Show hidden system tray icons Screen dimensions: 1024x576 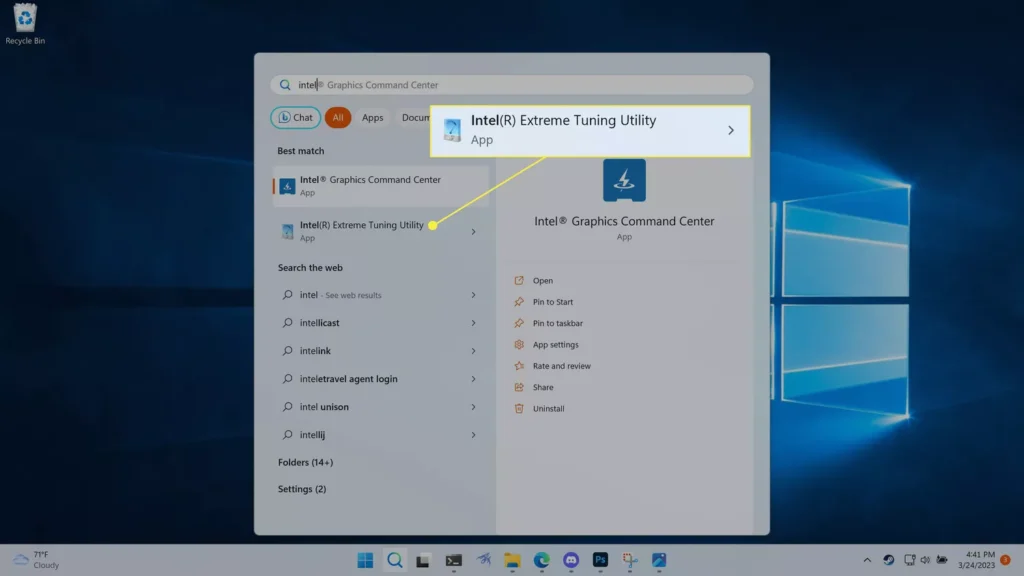pyautogui.click(x=867, y=560)
